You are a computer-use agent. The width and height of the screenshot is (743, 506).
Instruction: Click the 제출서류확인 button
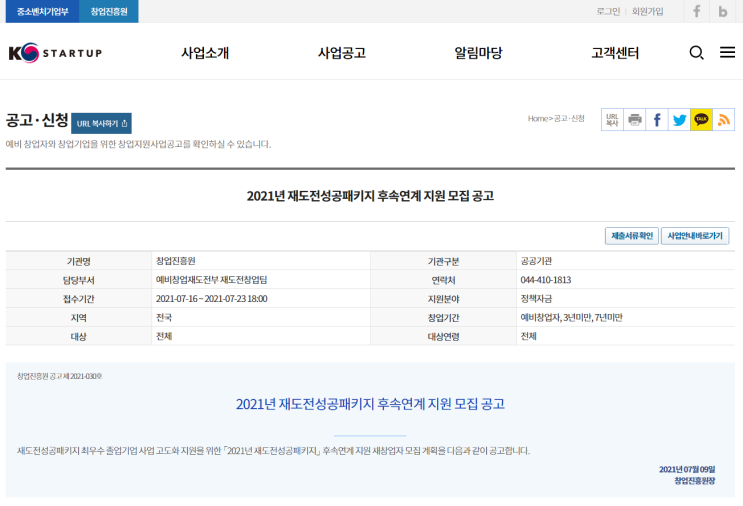pos(632,236)
